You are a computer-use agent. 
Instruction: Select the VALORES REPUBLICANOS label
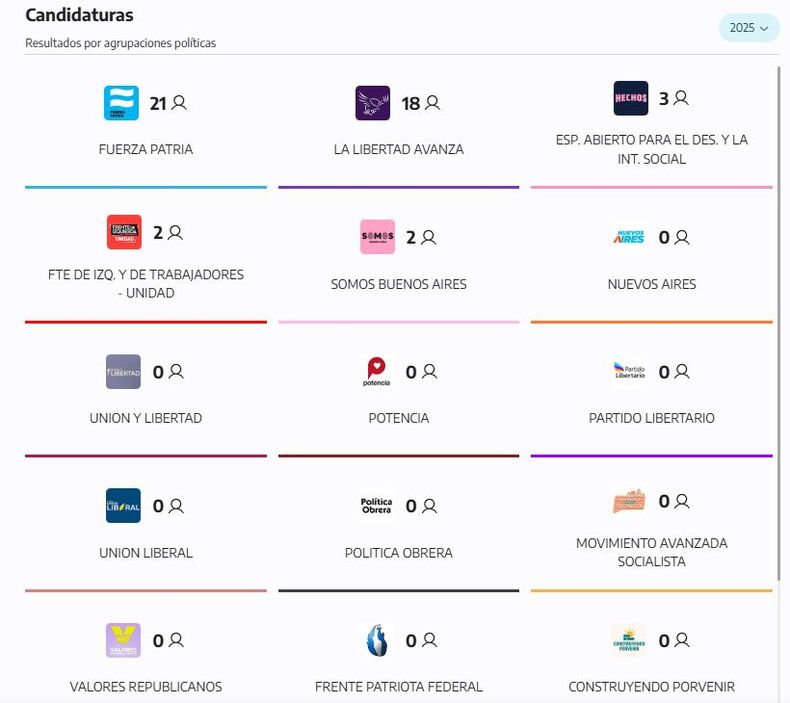[146, 687]
